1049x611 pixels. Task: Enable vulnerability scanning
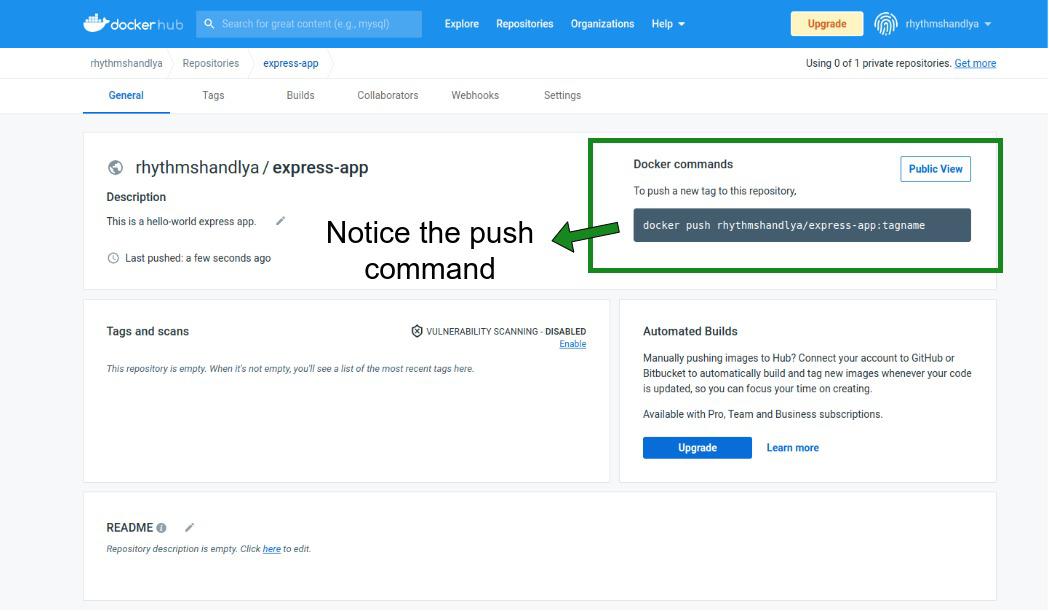pyautogui.click(x=572, y=344)
